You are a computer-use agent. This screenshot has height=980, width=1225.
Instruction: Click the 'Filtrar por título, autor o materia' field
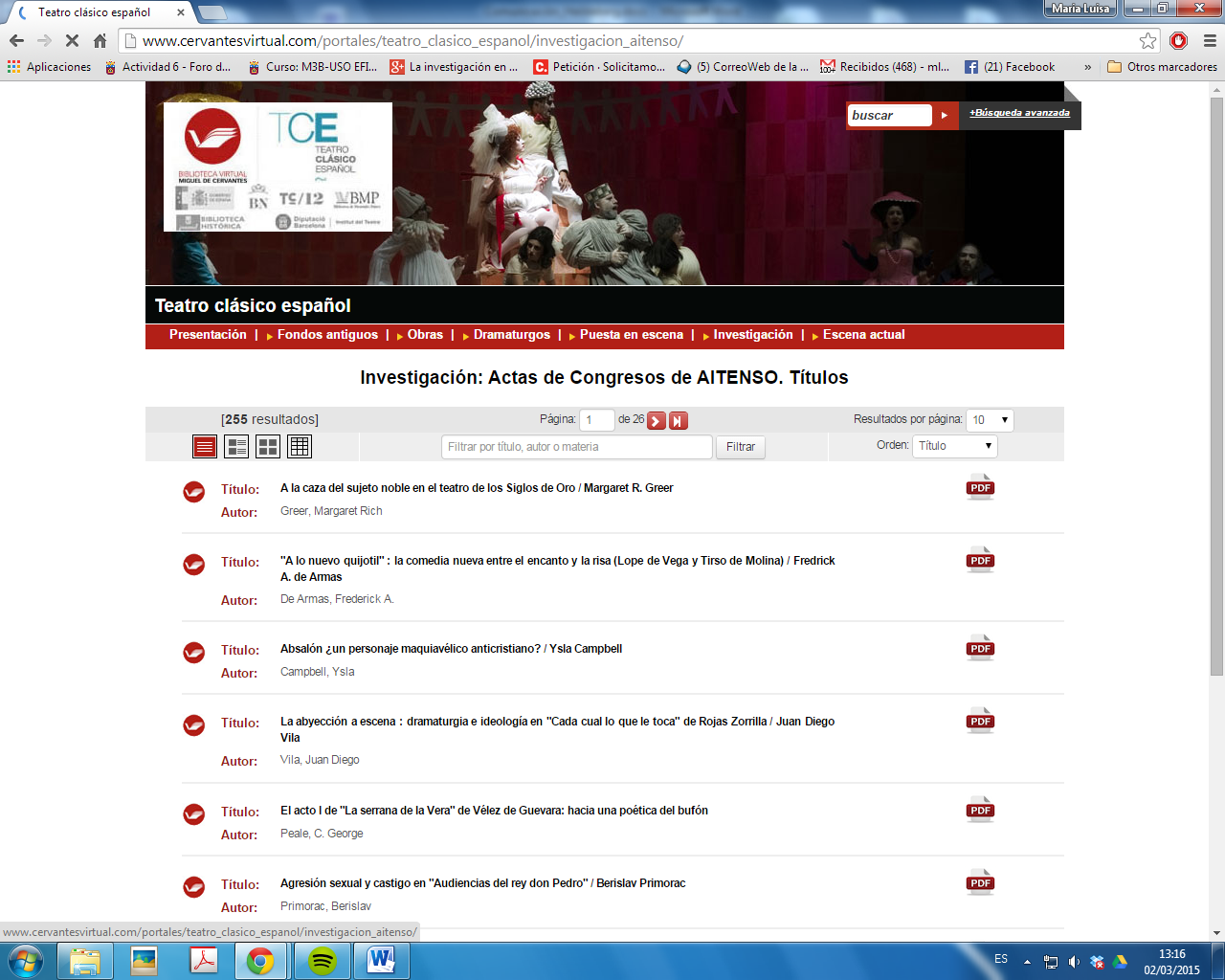pos(577,447)
